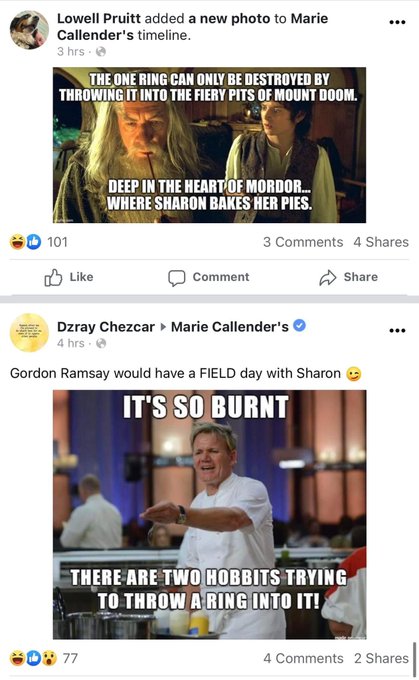Click the Share arrow icon
Screen dimensions: 419x680
[x=327, y=278]
